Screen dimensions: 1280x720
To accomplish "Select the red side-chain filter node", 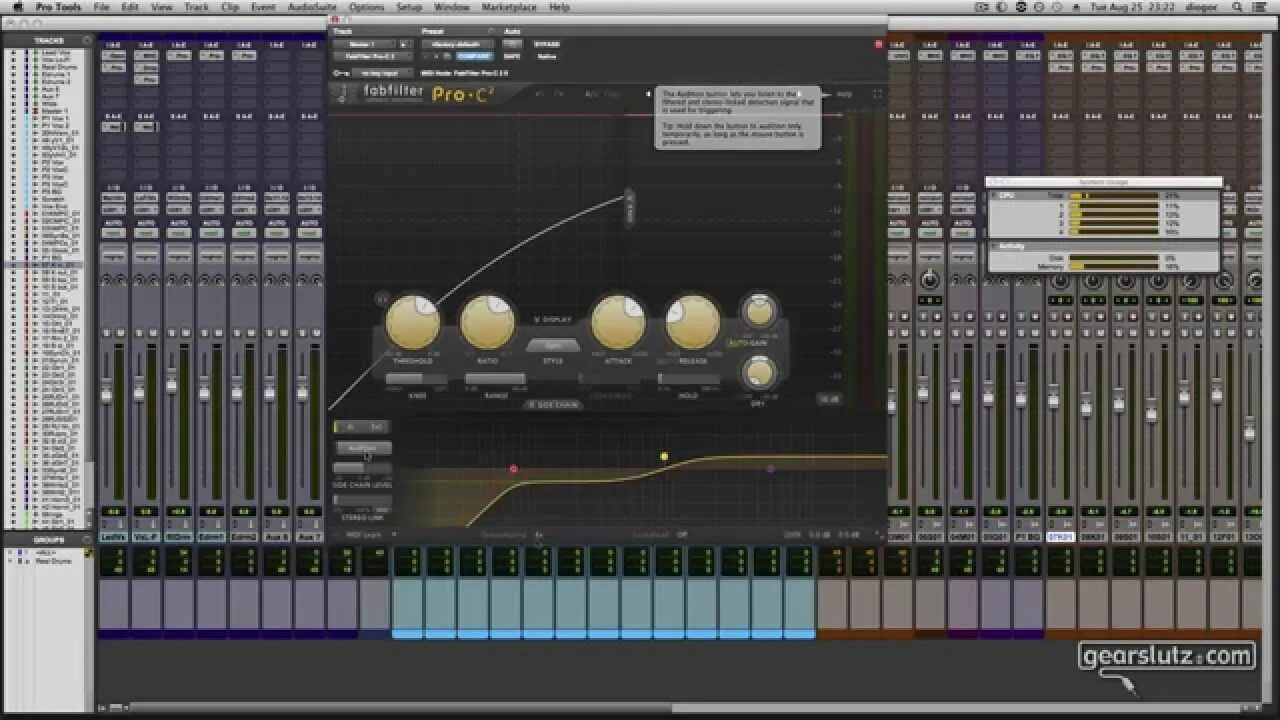I will (x=514, y=468).
